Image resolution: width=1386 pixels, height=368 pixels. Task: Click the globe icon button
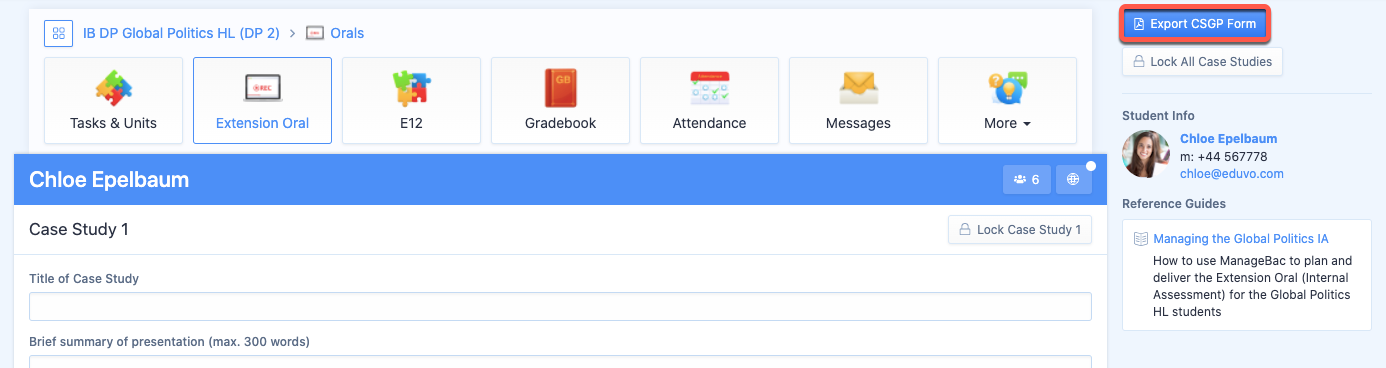1073,180
